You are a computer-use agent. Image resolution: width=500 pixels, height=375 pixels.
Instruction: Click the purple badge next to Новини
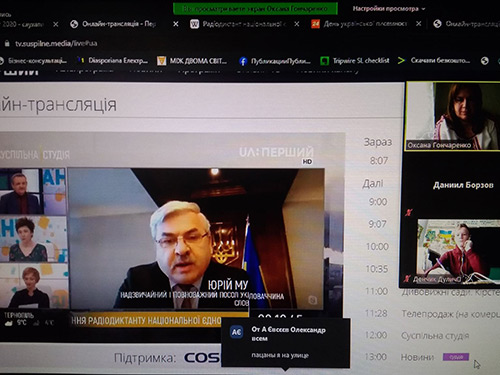456,357
